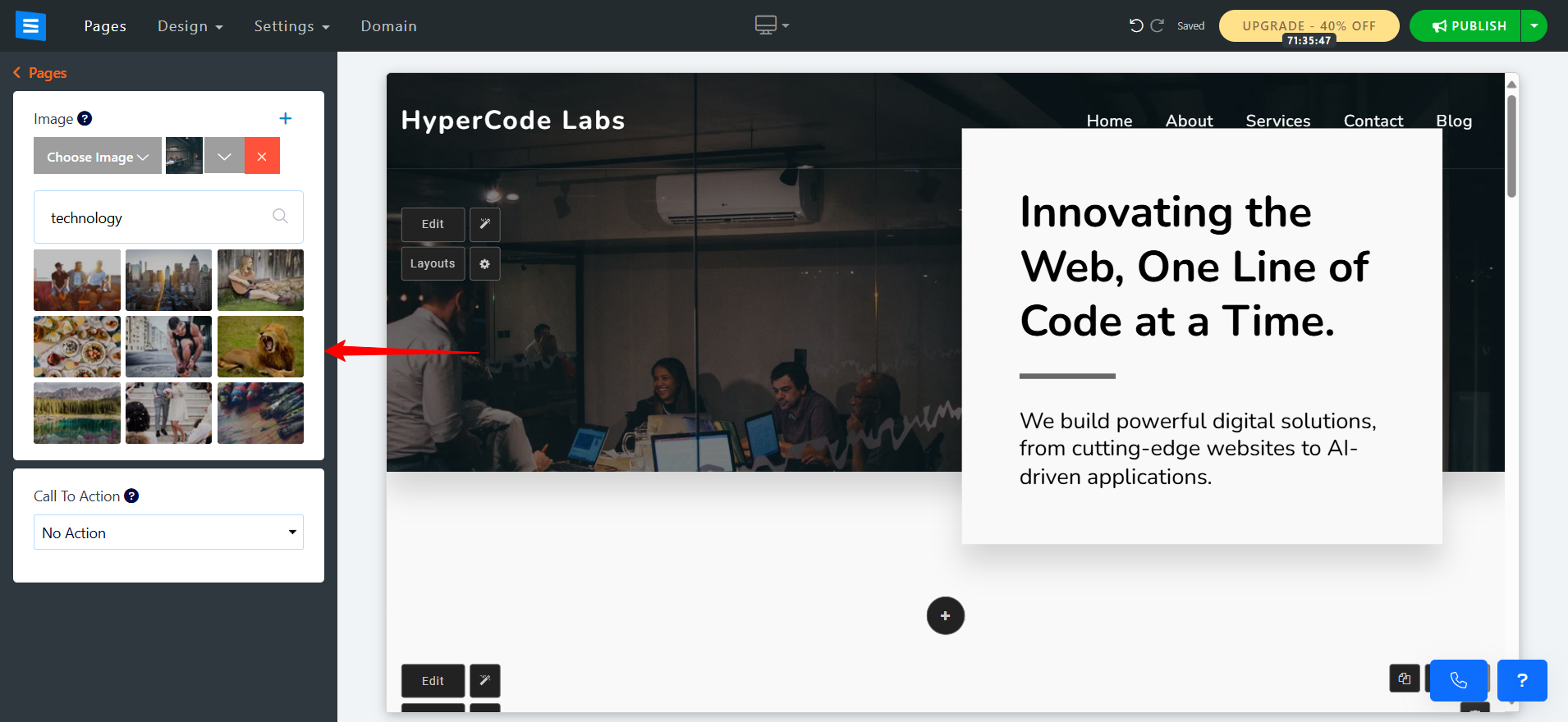The height and width of the screenshot is (722, 1568).
Task: Click the hero section Edit button
Action: click(433, 224)
